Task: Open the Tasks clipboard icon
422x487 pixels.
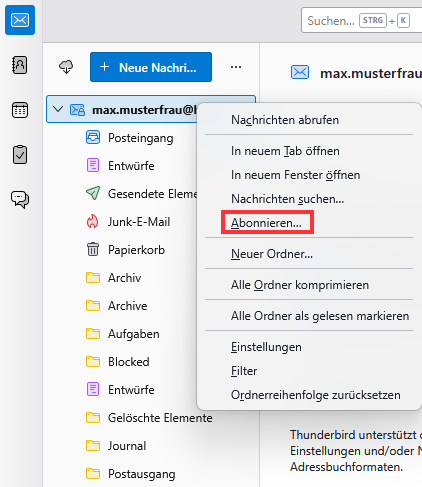Action: [20, 155]
